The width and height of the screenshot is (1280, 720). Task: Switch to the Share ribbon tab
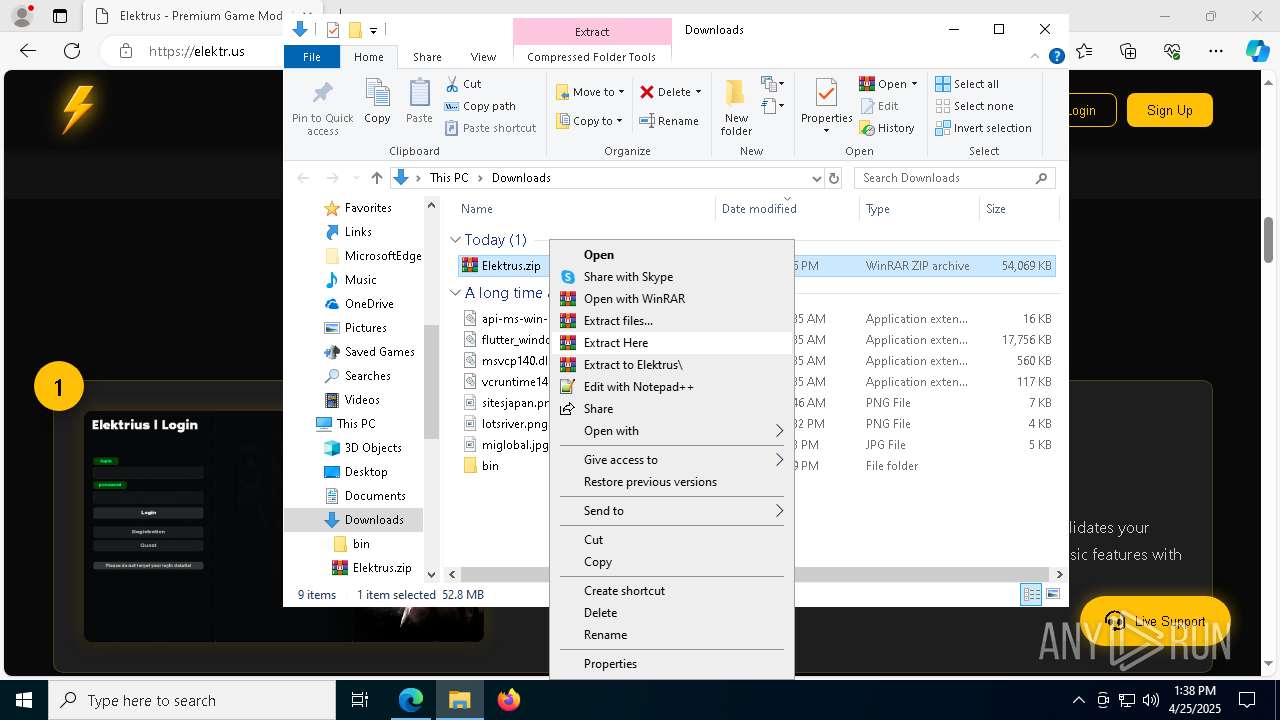pyautogui.click(x=427, y=57)
